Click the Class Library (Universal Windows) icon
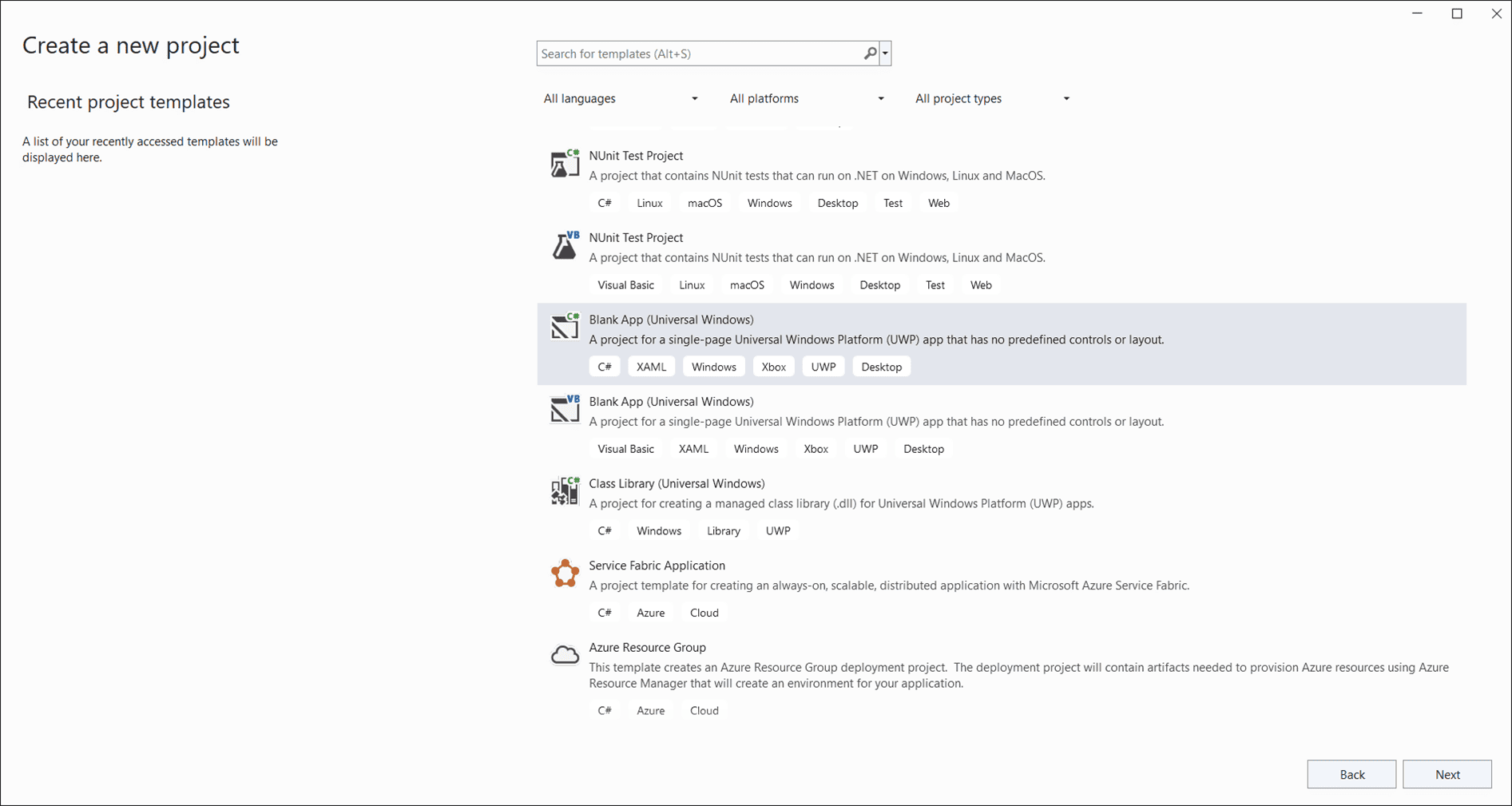 point(565,491)
